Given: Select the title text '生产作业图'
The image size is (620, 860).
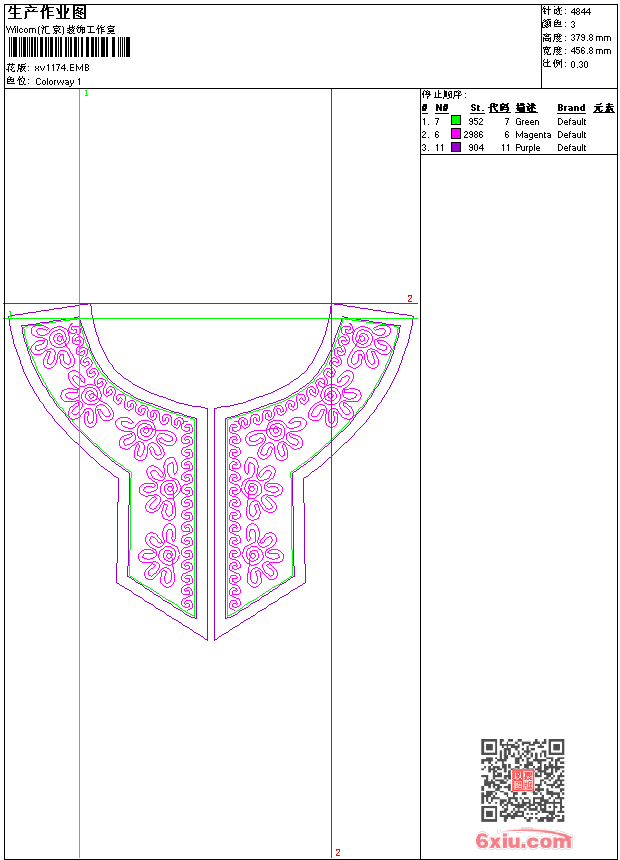Looking at the screenshot, I should 47,13.
